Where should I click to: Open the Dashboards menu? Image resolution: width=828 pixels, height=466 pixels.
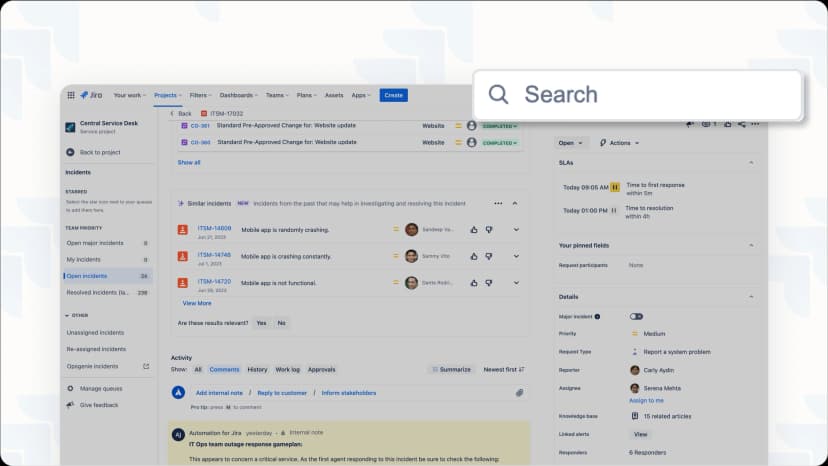pos(239,95)
